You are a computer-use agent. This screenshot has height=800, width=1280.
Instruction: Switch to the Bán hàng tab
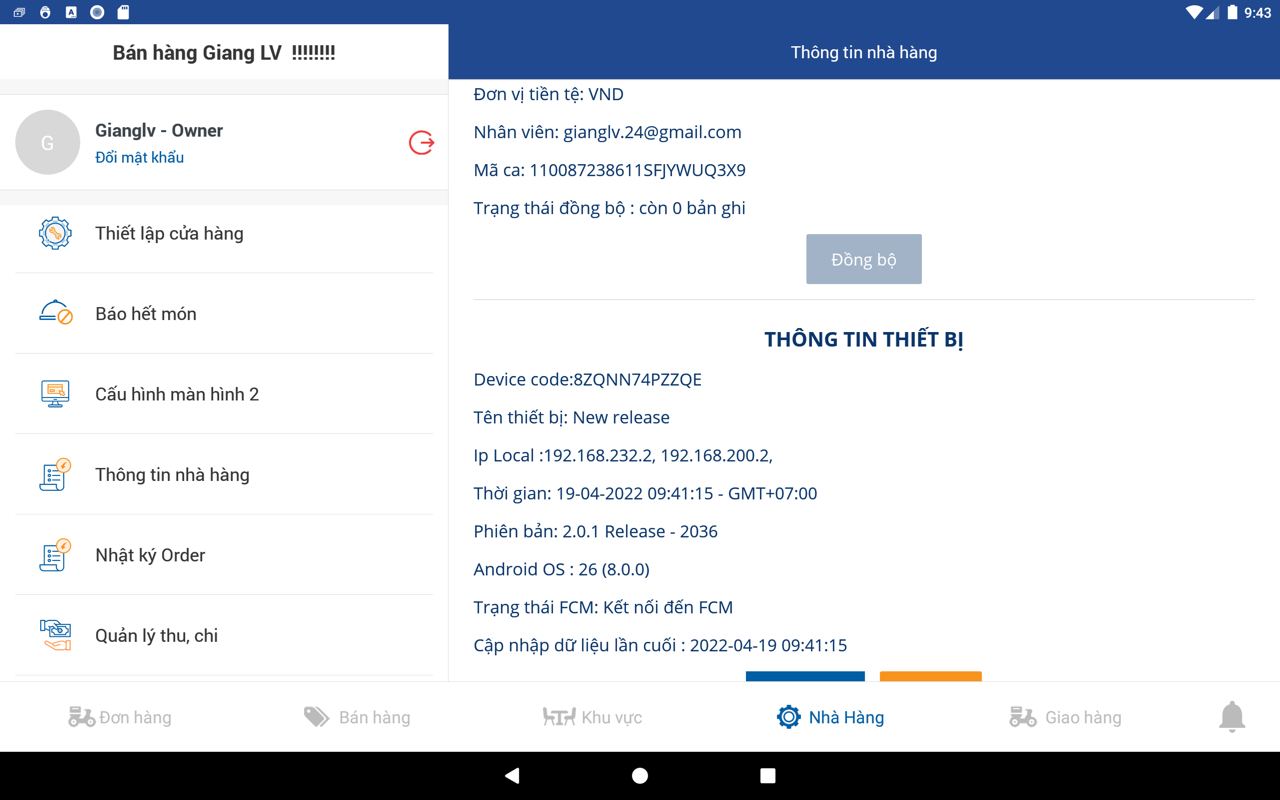point(357,717)
